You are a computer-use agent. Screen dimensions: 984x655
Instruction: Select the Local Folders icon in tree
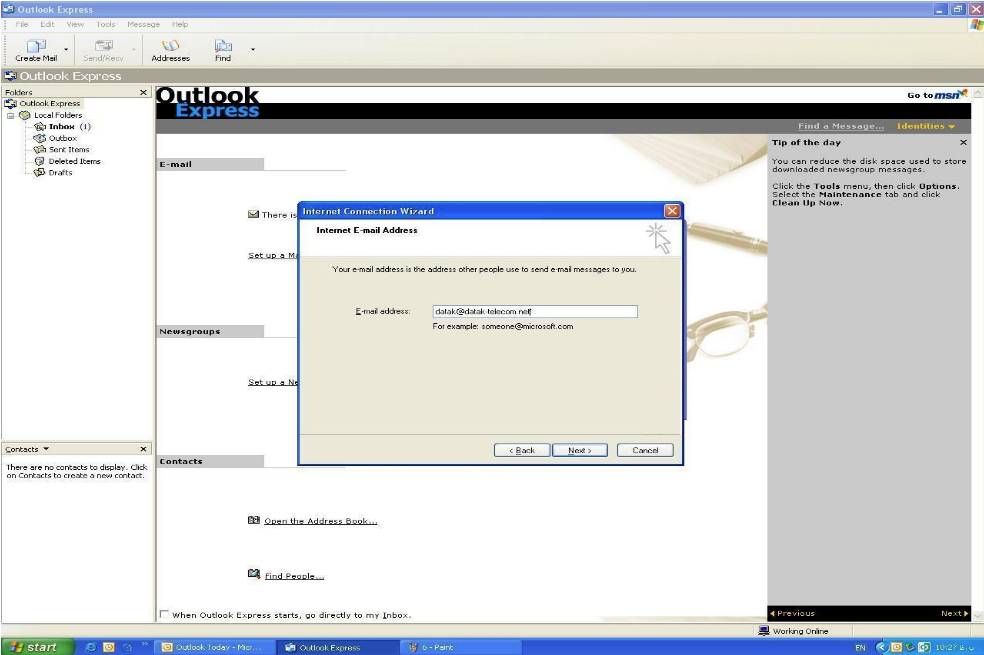pyautogui.click(x=24, y=115)
